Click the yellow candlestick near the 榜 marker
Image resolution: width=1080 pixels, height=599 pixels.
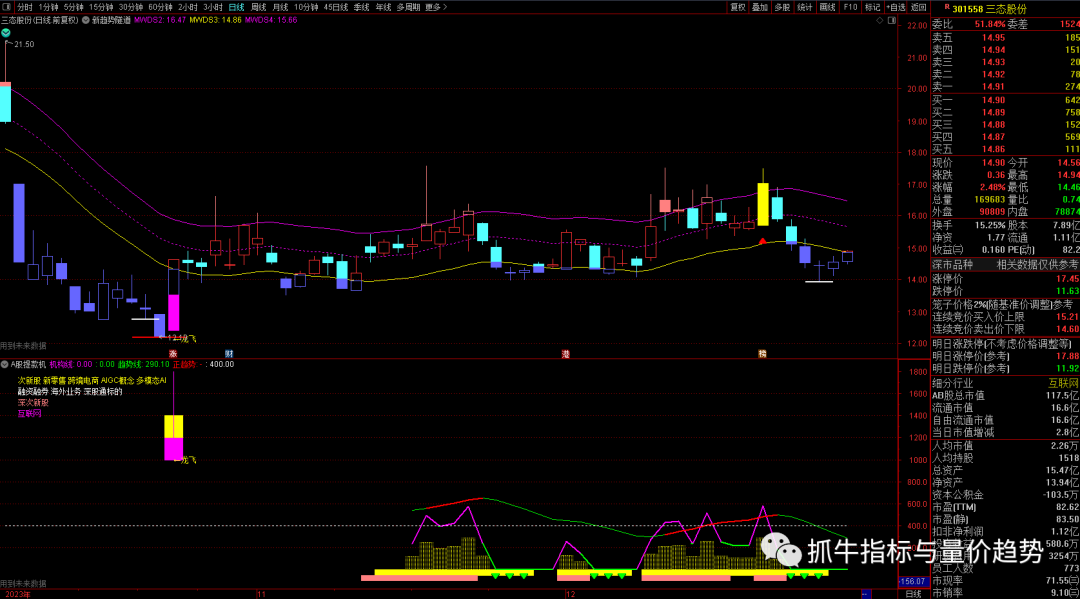pyautogui.click(x=762, y=204)
